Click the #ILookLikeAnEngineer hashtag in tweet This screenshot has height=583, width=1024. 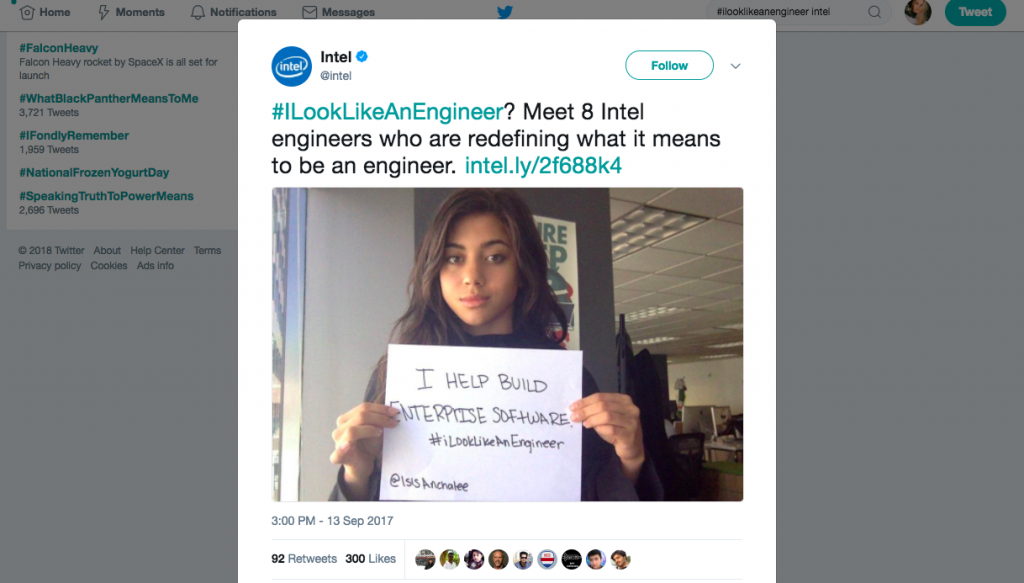point(387,112)
